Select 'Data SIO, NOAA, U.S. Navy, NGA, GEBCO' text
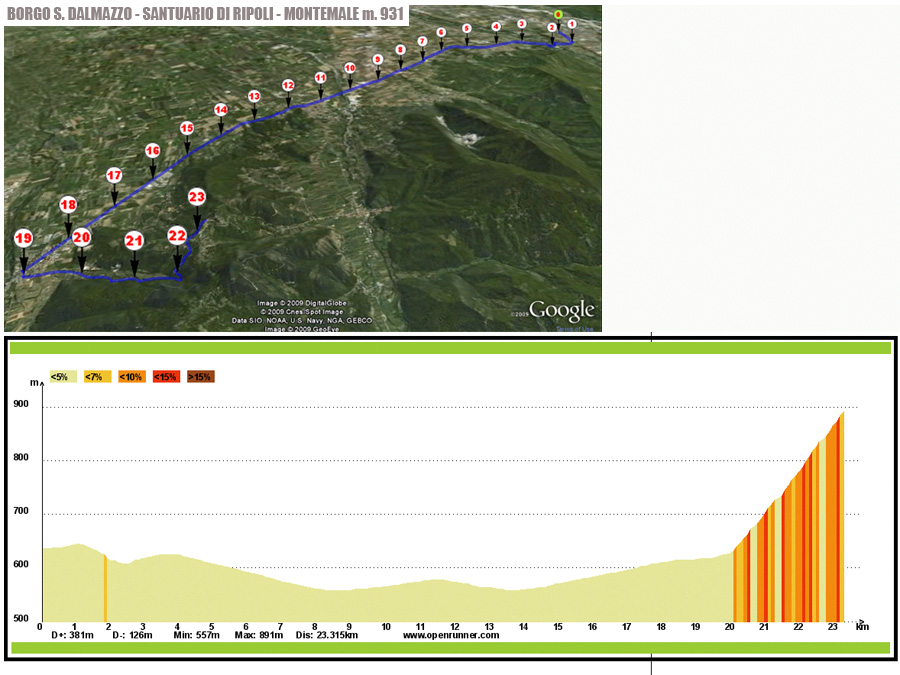The width and height of the screenshot is (900, 675). tap(302, 320)
